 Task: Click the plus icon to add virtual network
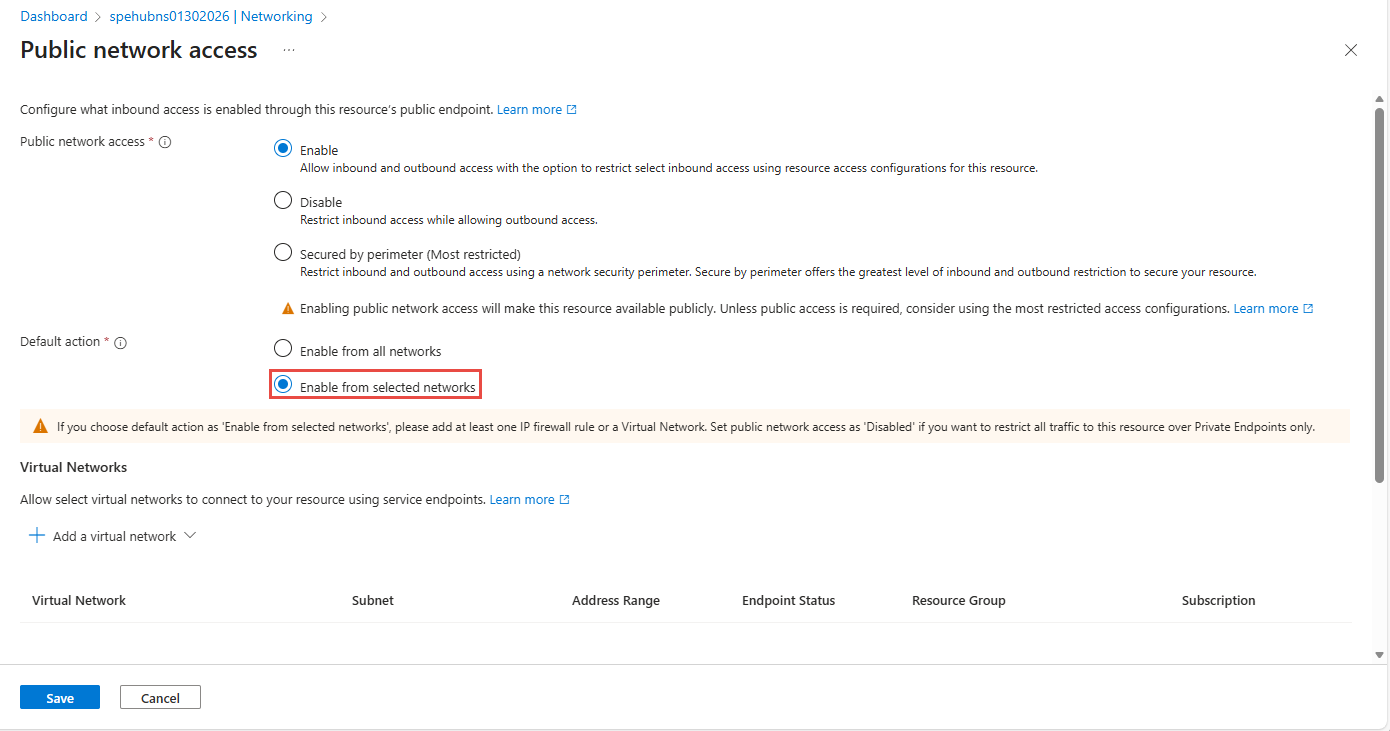point(37,536)
